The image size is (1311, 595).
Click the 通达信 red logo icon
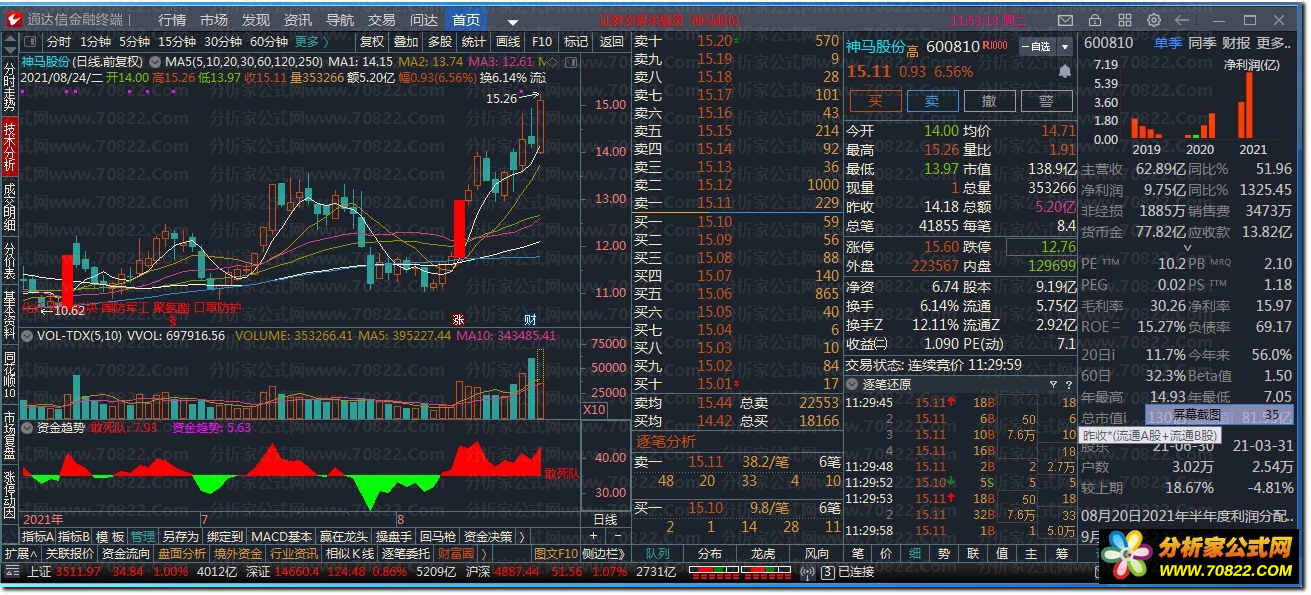12,20
